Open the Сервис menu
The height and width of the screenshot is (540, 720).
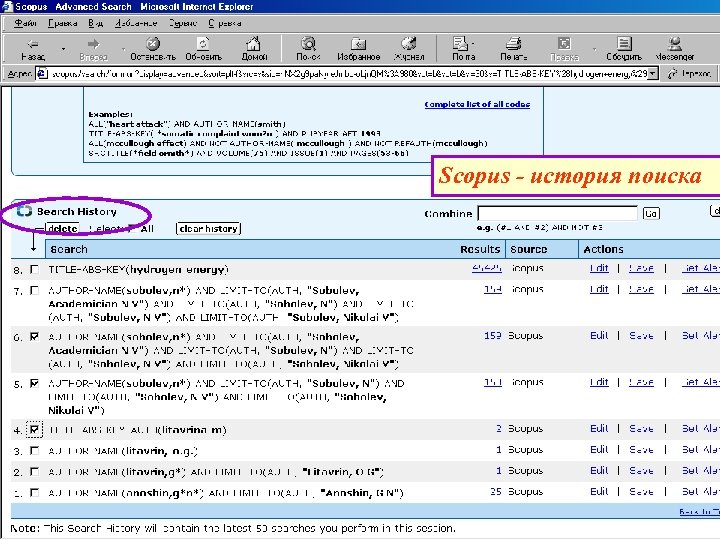[x=183, y=23]
